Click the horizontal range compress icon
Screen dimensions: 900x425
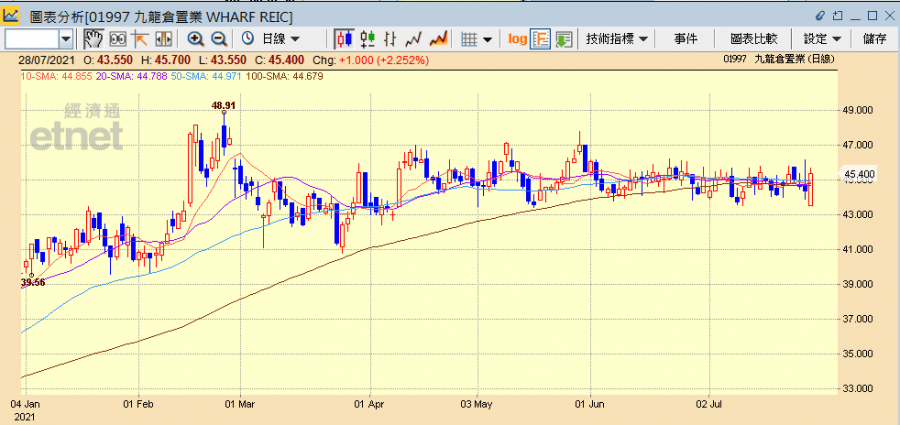(163, 38)
